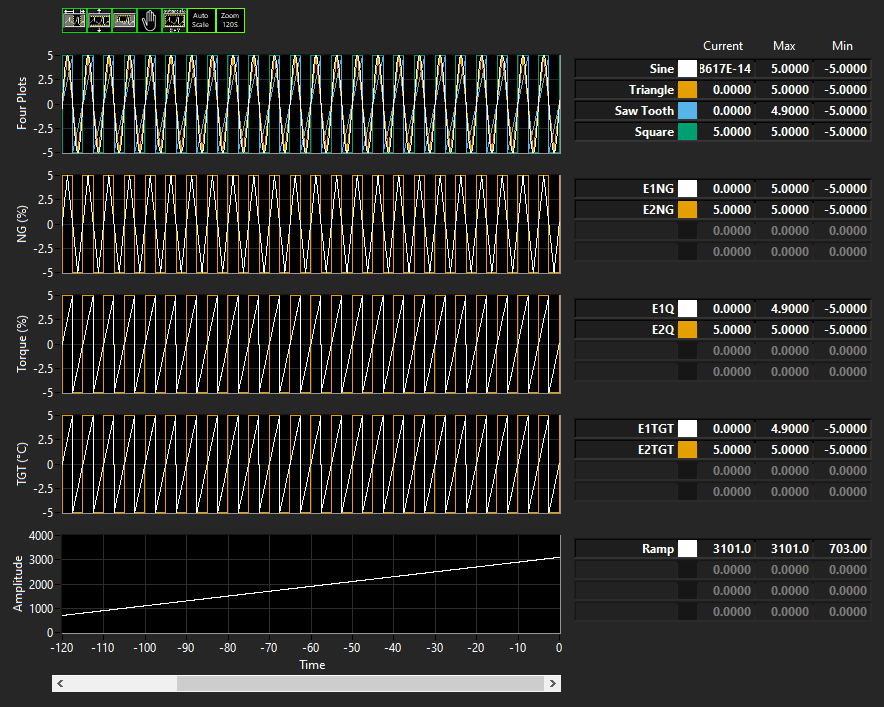Screen dimensions: 884x707
Task: Select the E2Q legend label
Action: pos(662,329)
